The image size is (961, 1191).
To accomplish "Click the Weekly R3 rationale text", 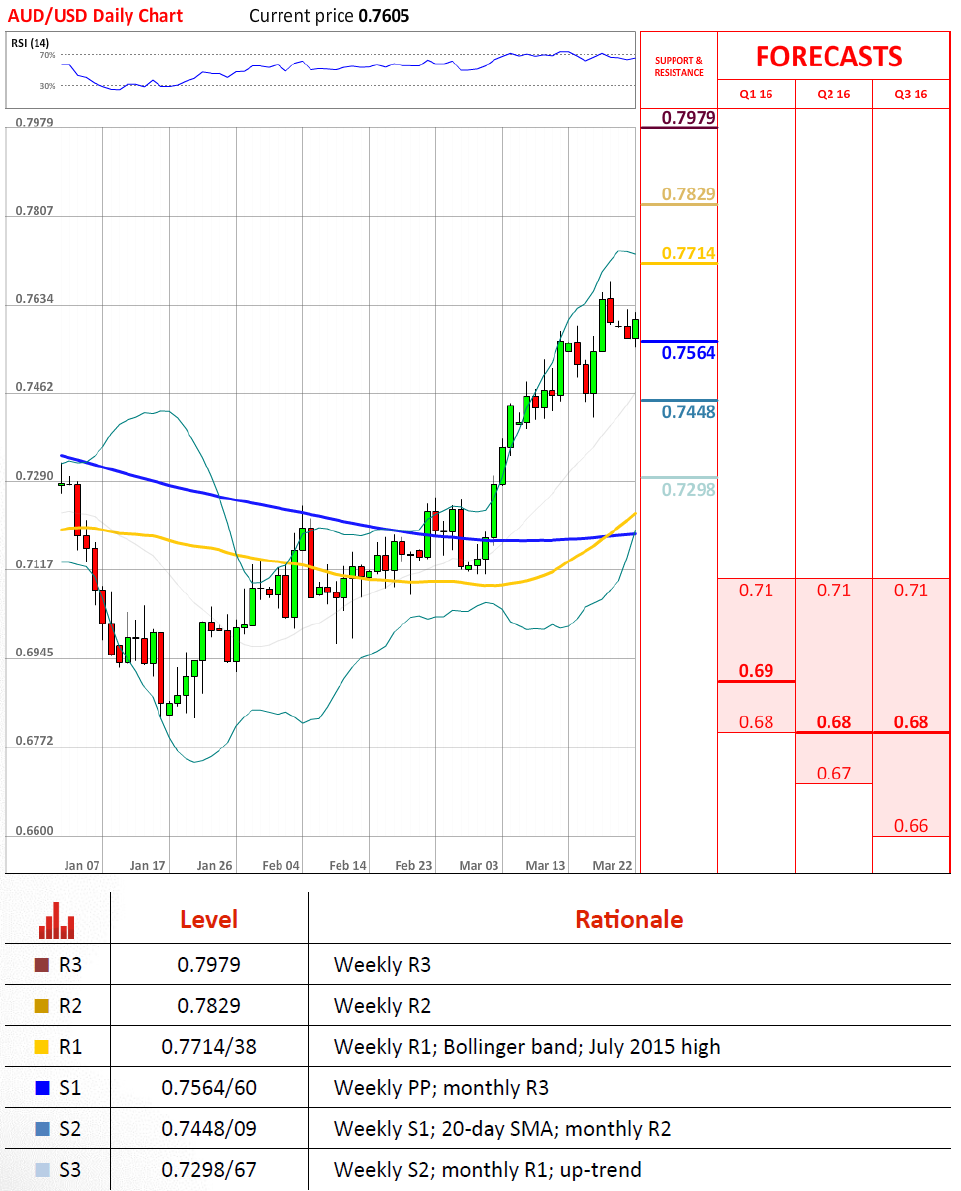I will (382, 965).
